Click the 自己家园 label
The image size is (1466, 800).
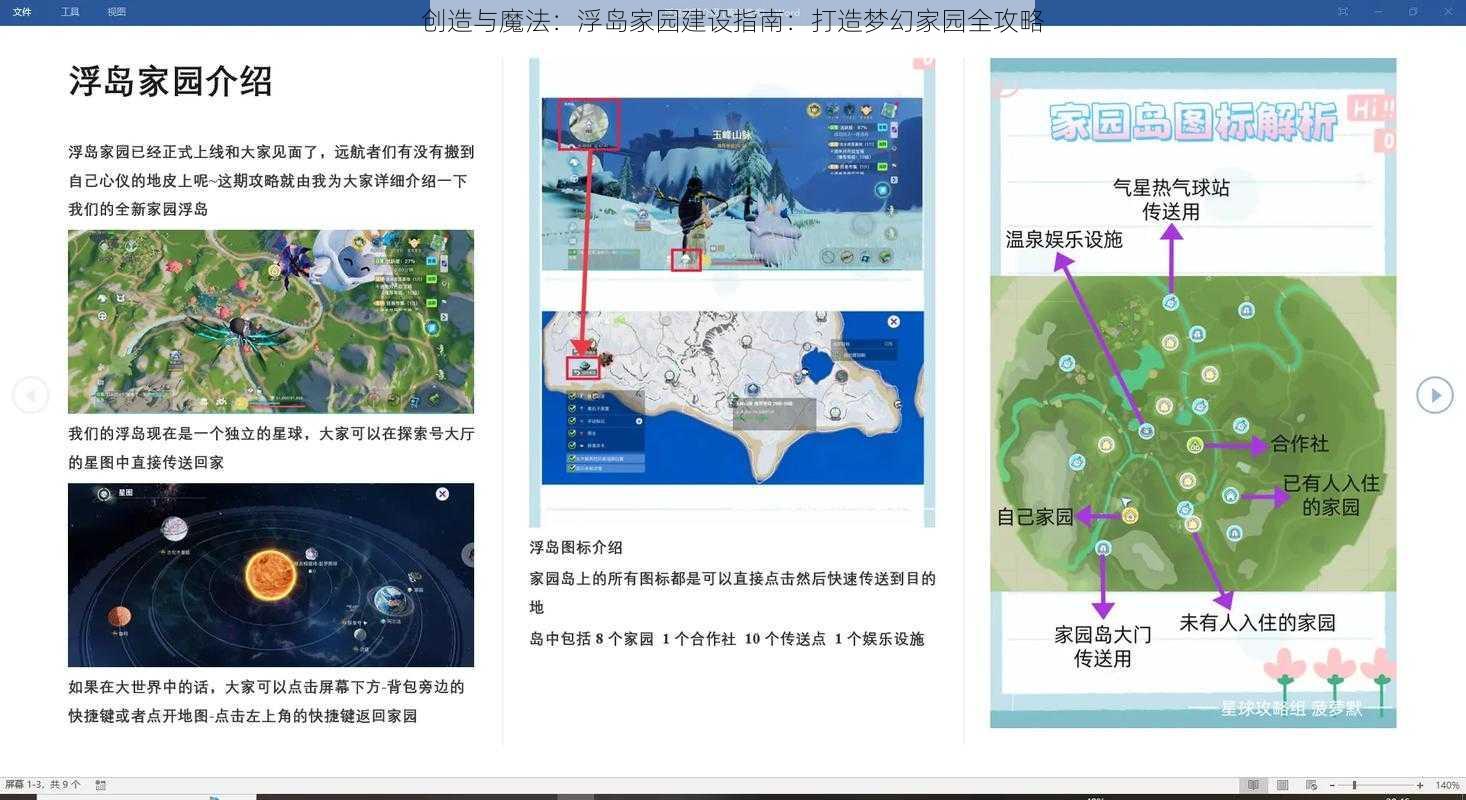coord(1035,516)
